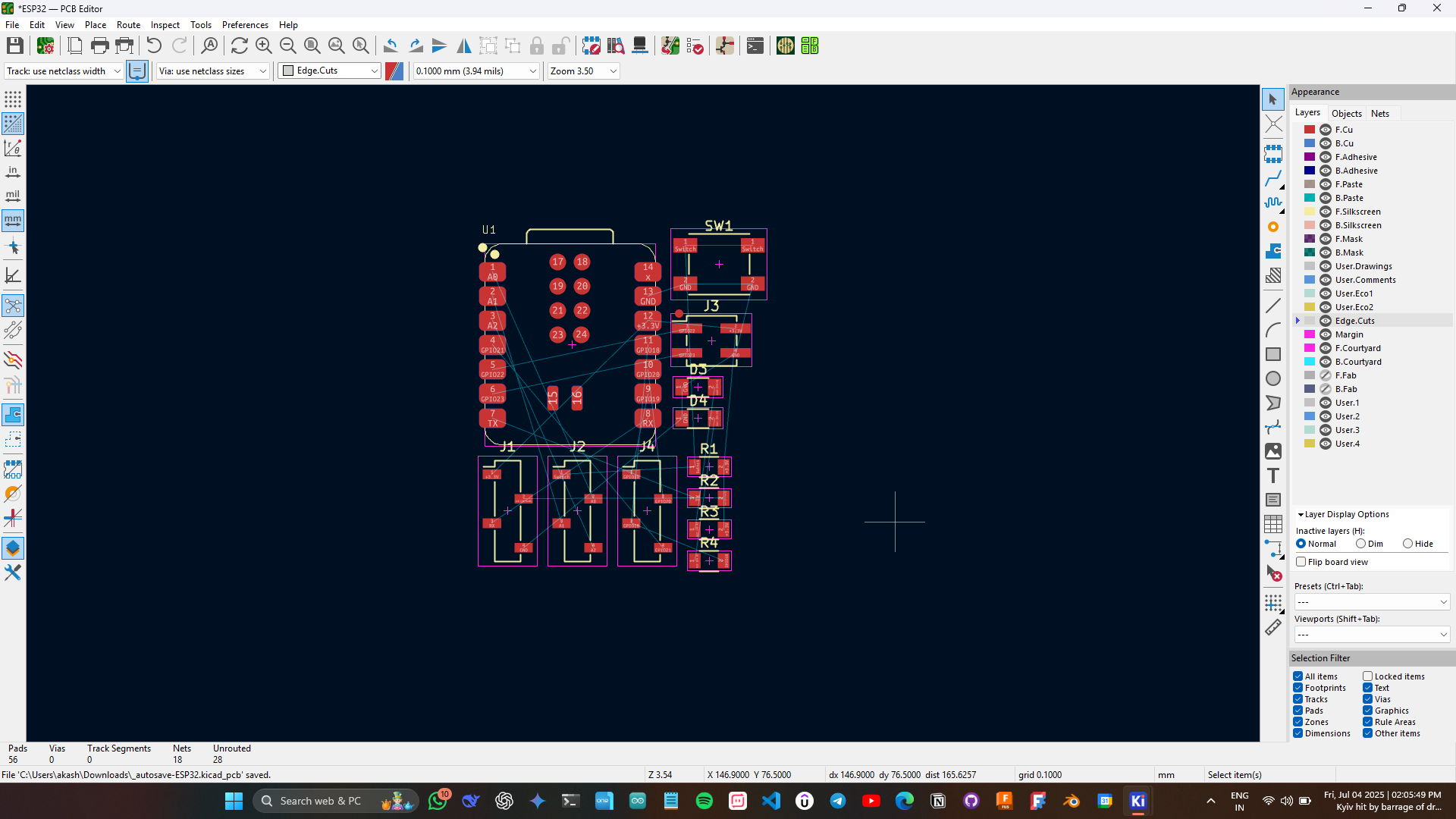This screenshot has width=1456, height=819.
Task: Select the Draw line tool
Action: point(1273,306)
